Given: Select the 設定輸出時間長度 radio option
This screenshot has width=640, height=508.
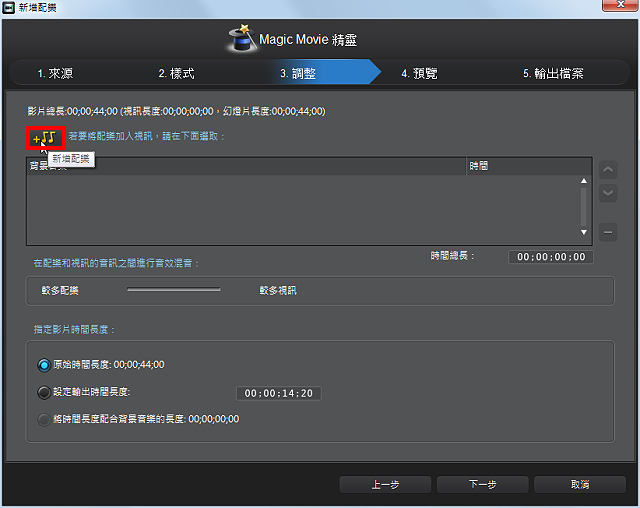Looking at the screenshot, I should pos(44,393).
